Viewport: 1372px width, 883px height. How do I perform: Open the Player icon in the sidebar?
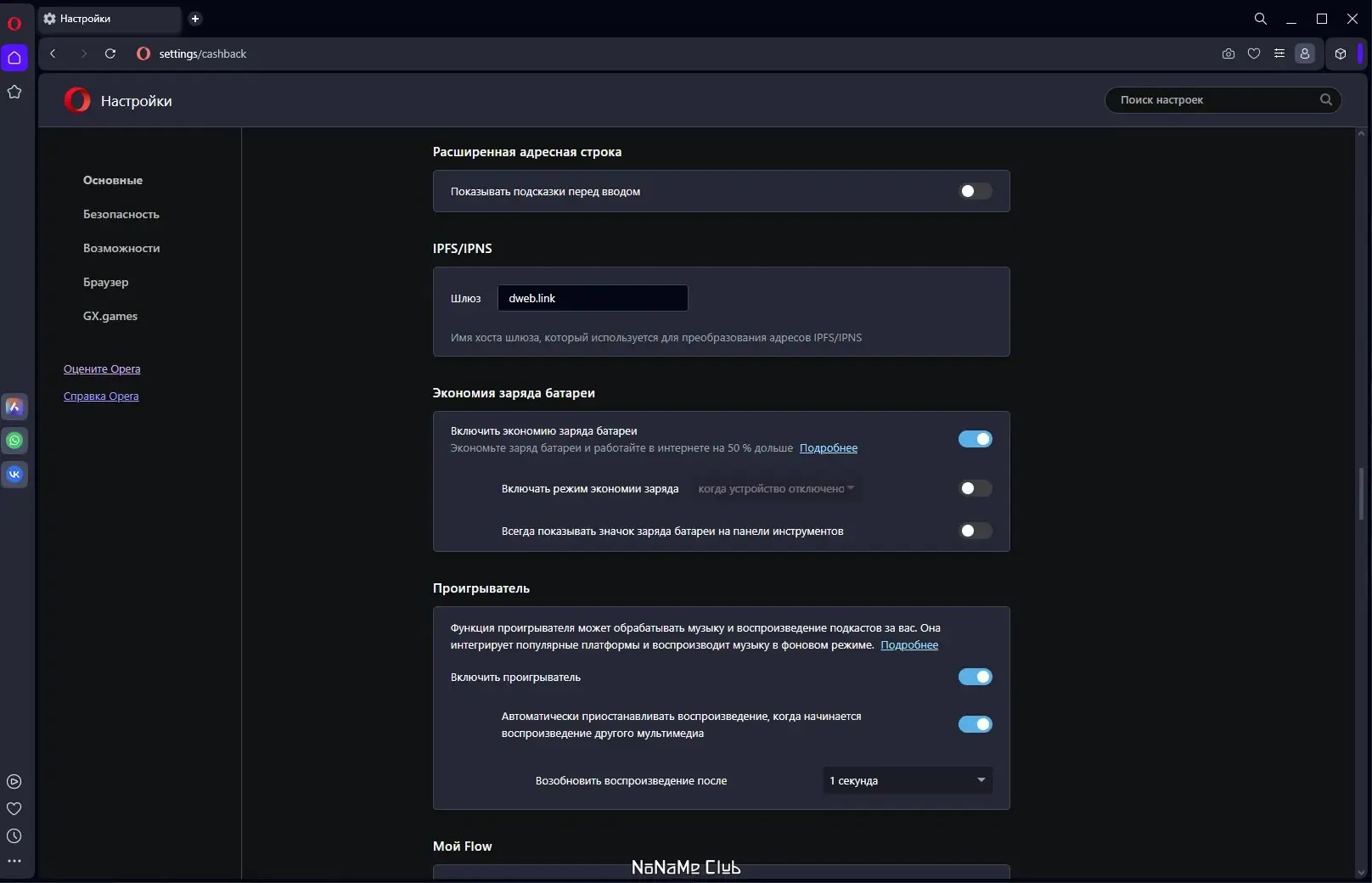point(14,782)
